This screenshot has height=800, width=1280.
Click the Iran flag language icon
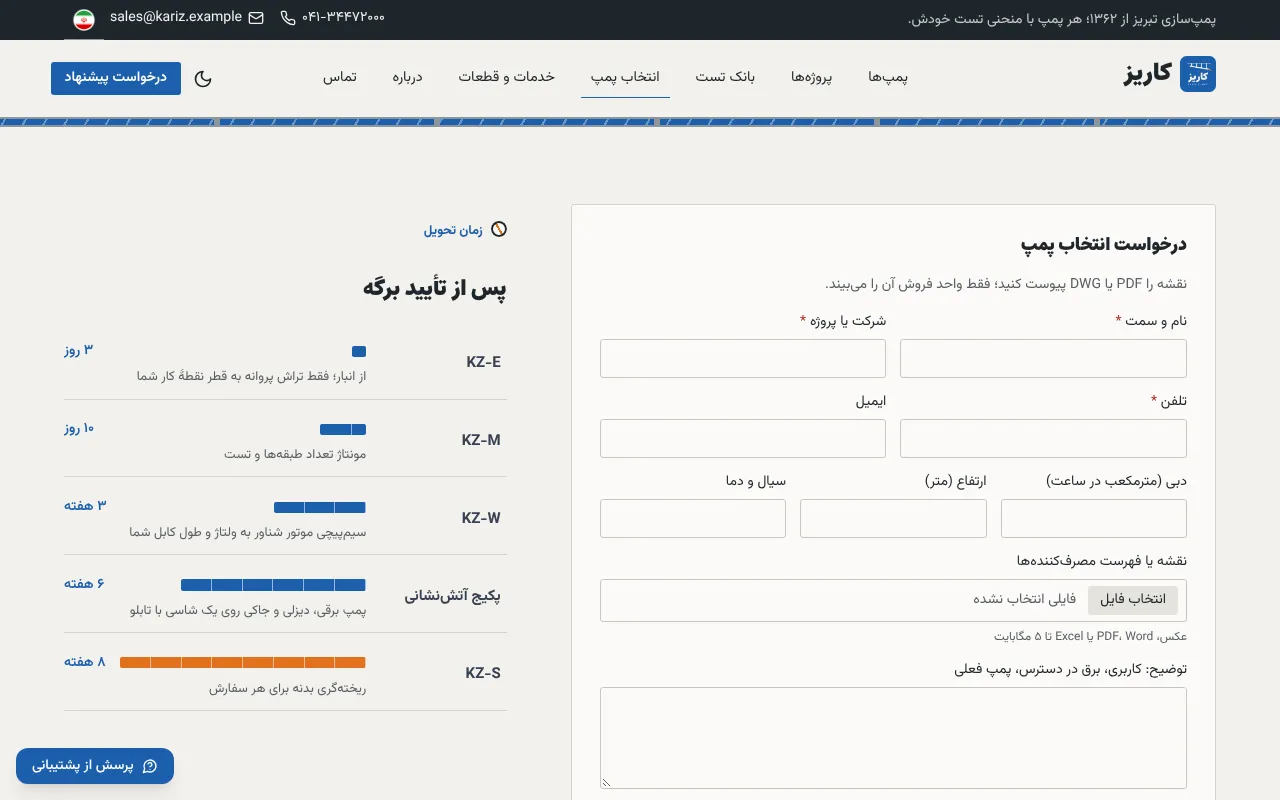(x=84, y=18)
